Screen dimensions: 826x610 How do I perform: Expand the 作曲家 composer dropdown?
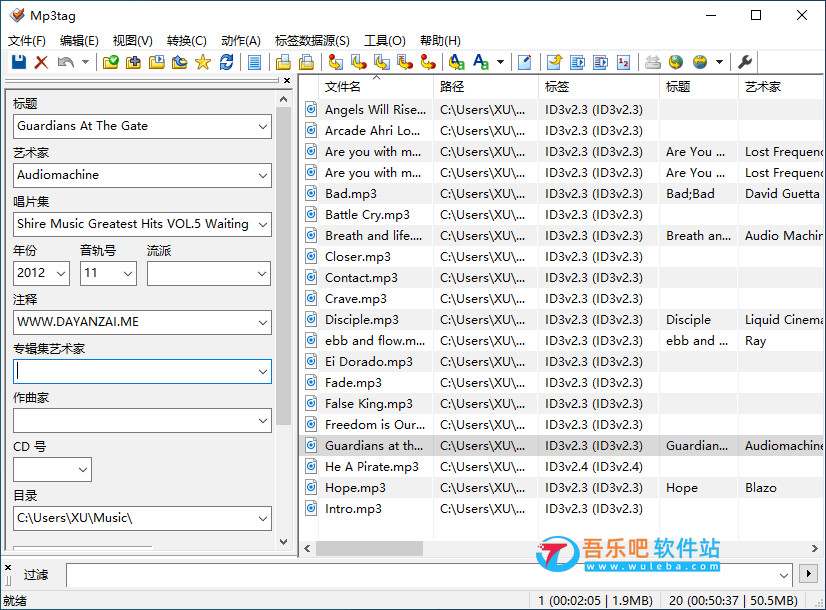click(263, 421)
